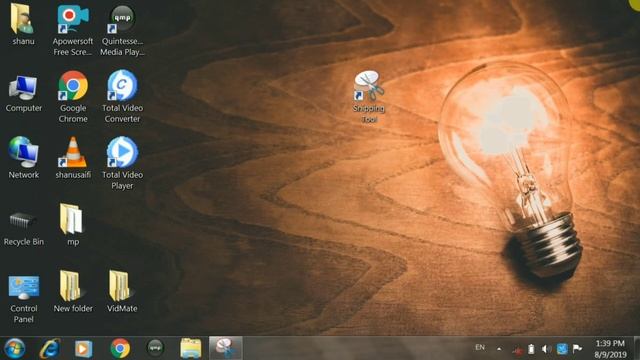Select the New folder icon
The width and height of the screenshot is (640, 360).
(x=73, y=291)
